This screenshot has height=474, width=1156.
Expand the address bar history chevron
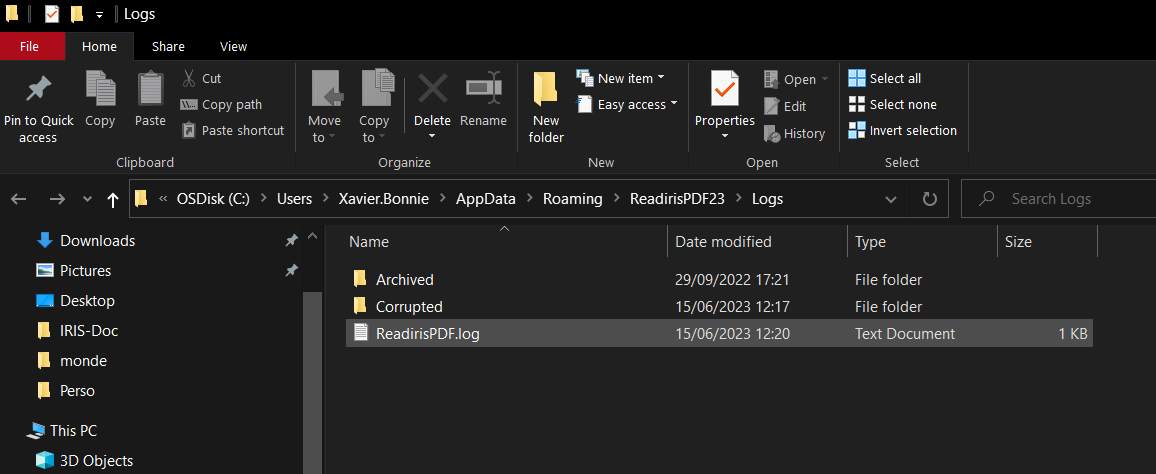coord(891,199)
